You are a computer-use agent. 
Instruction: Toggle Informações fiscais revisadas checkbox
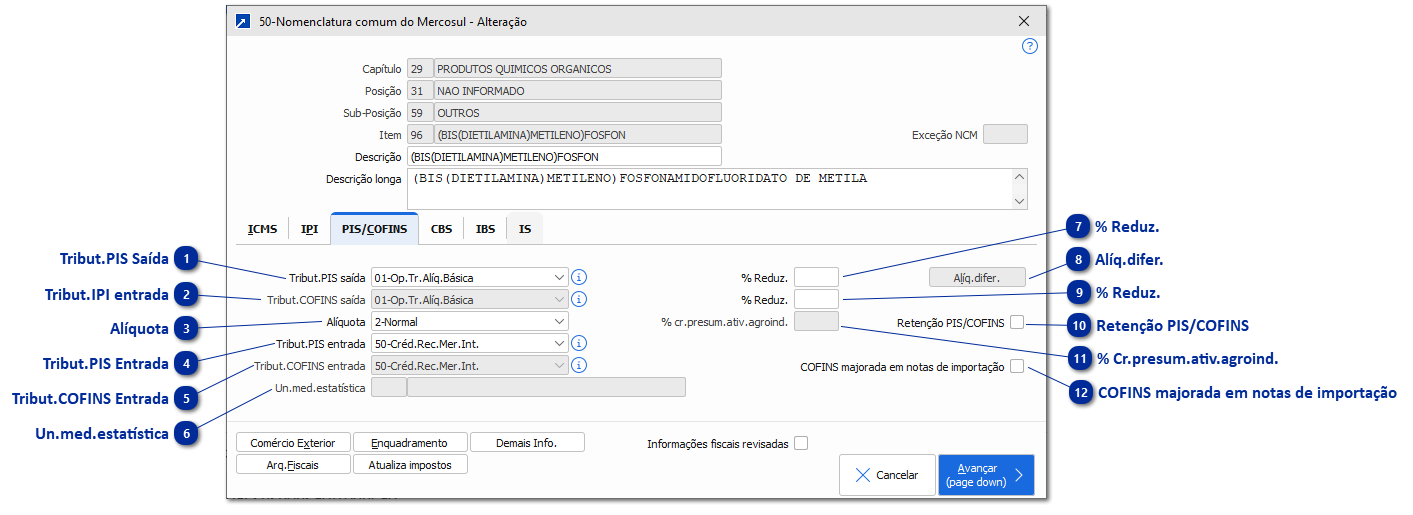(x=800, y=444)
